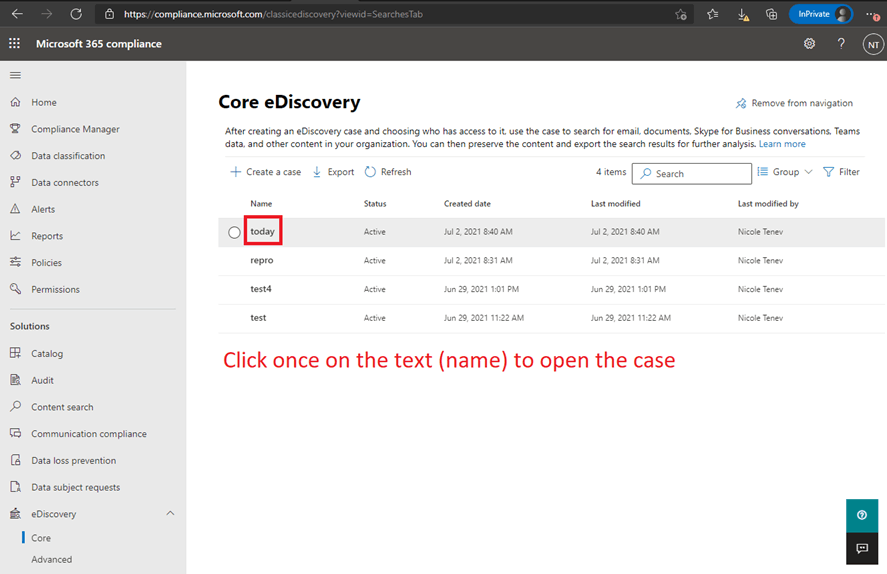Viewport: 887px width, 574px height.
Task: Open Compliance Manager in navigation
Action: point(75,129)
